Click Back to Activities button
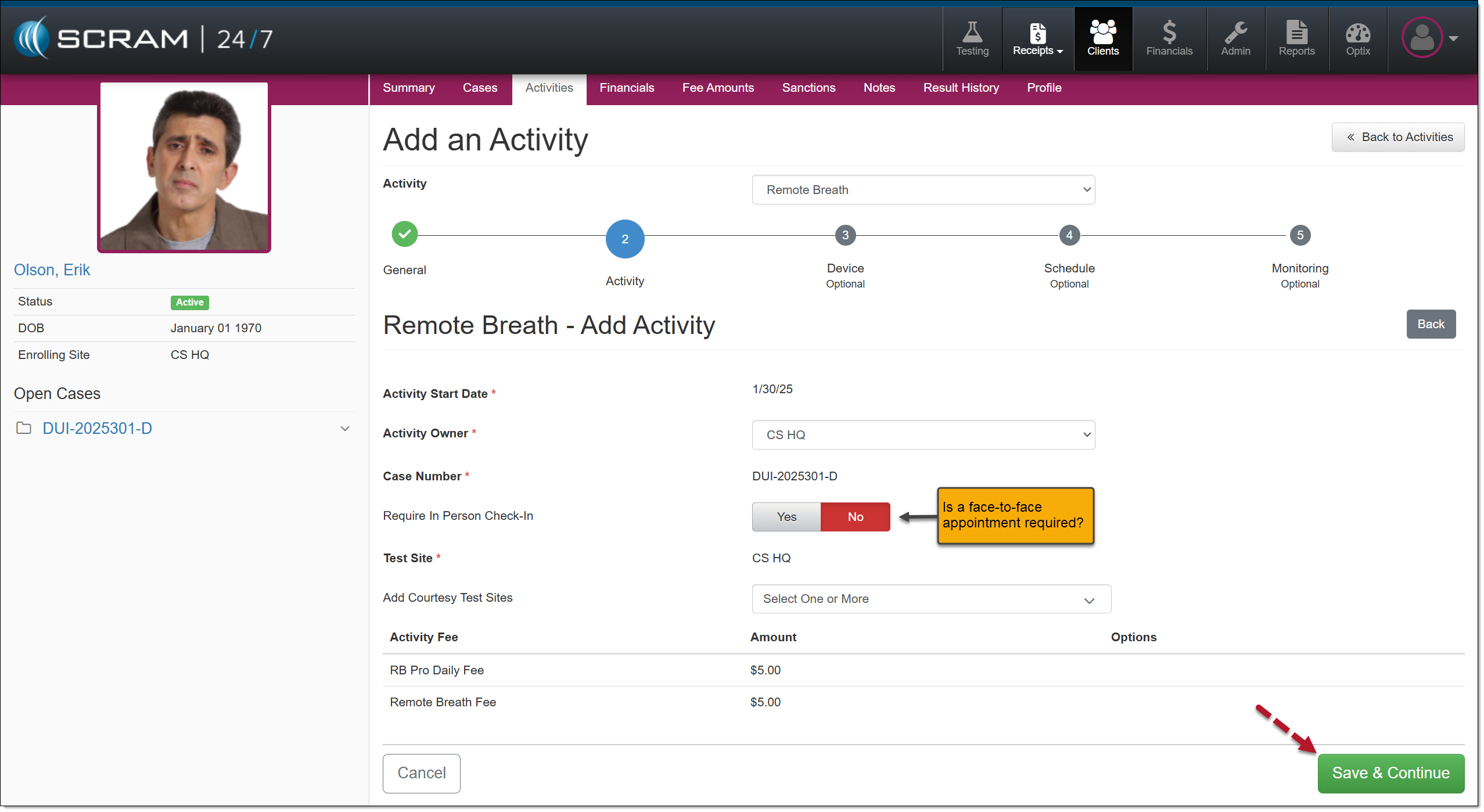This screenshot has width=1484, height=812. tap(1397, 137)
